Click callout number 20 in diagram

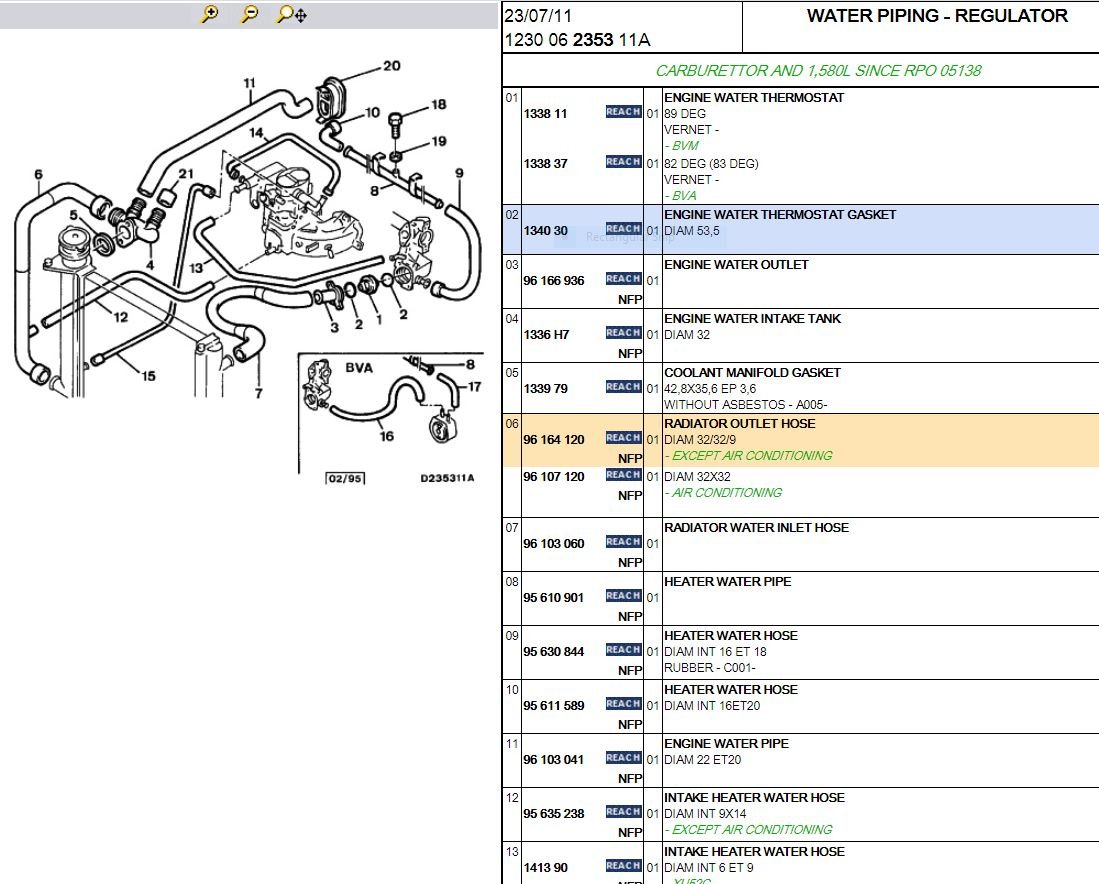392,66
